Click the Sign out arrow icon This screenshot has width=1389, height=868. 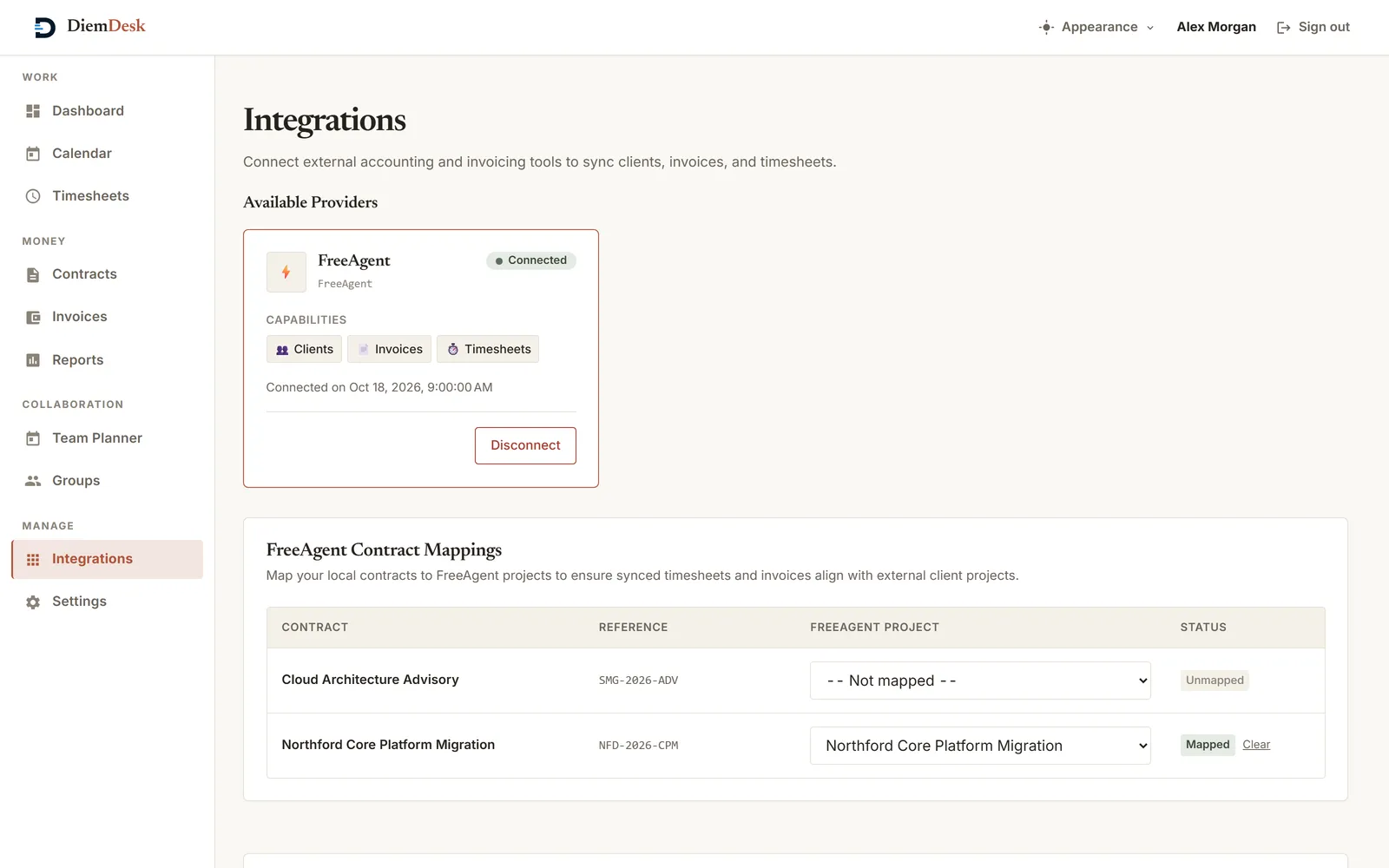pos(1283,28)
